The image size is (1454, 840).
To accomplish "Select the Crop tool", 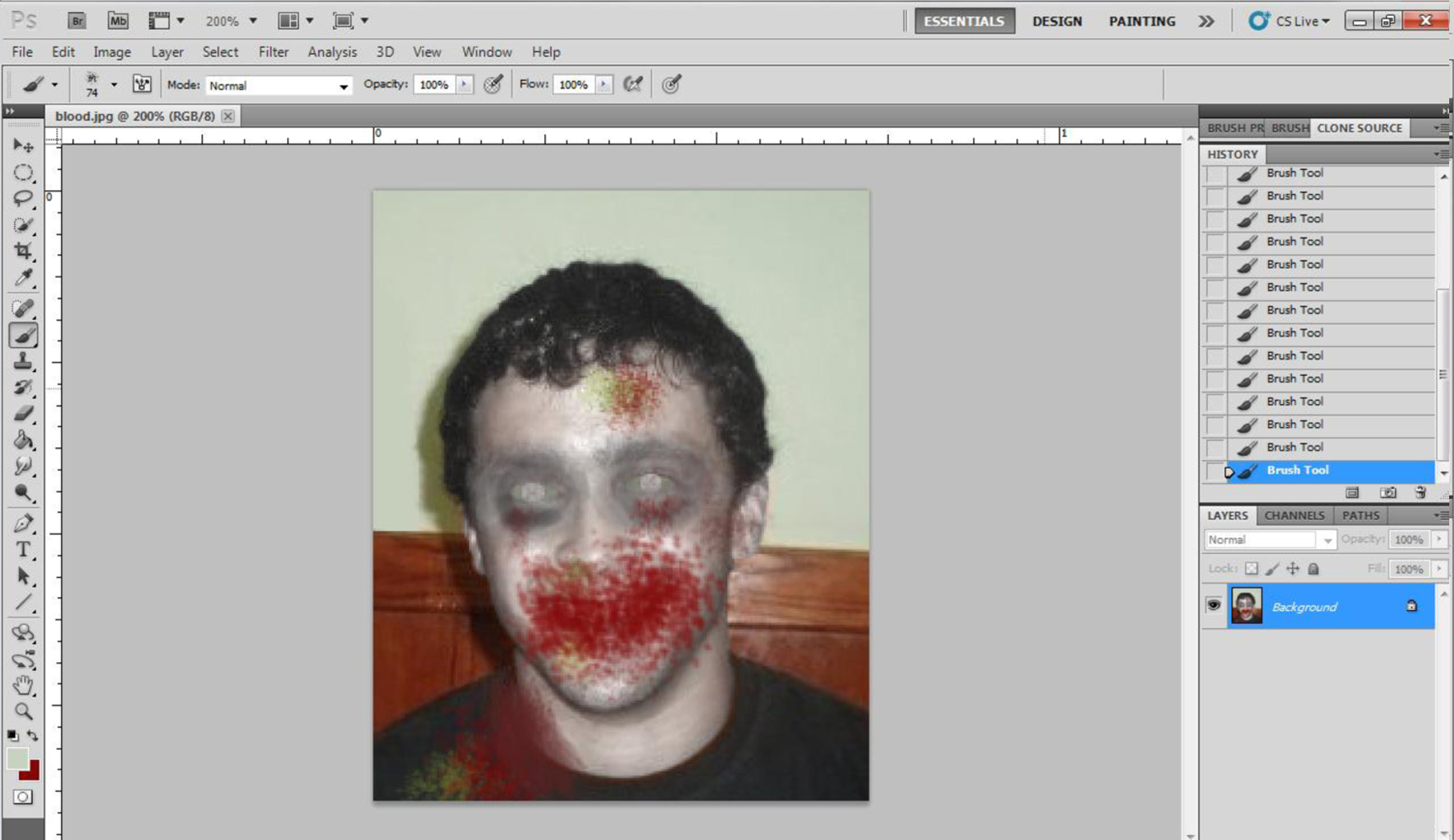I will pos(23,252).
